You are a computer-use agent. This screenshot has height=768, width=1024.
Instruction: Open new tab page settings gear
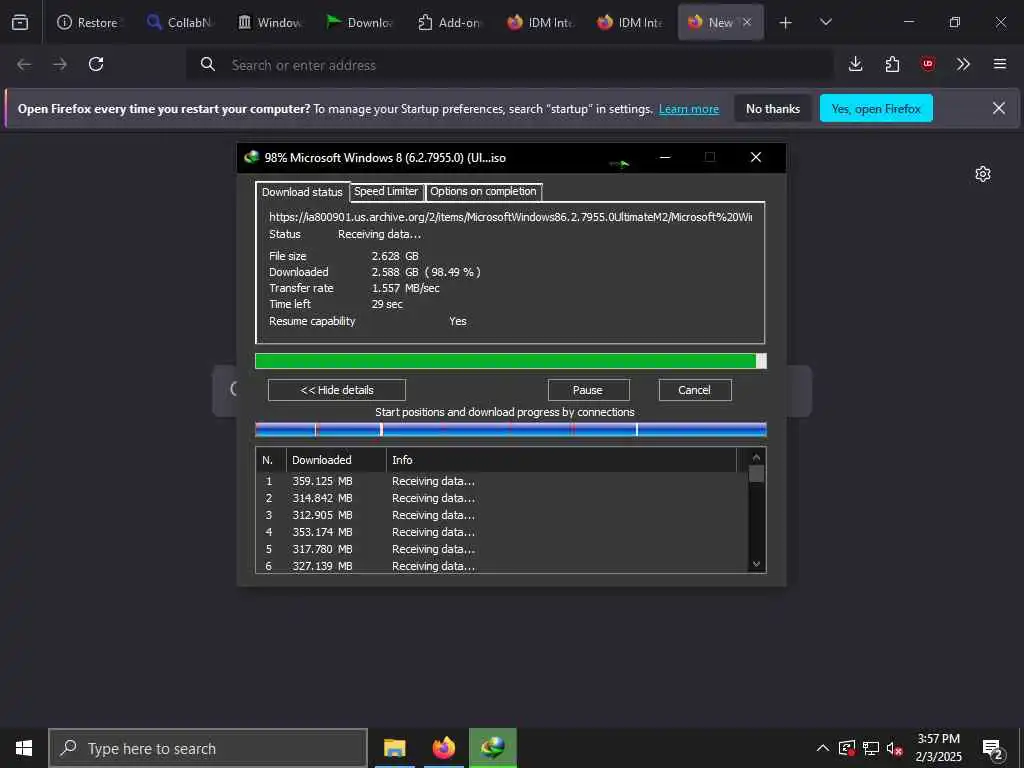983,174
